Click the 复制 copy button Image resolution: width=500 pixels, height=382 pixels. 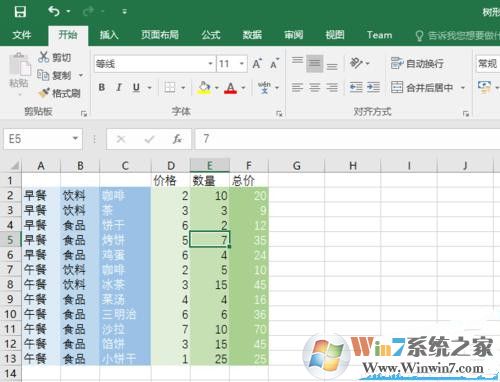point(54,75)
